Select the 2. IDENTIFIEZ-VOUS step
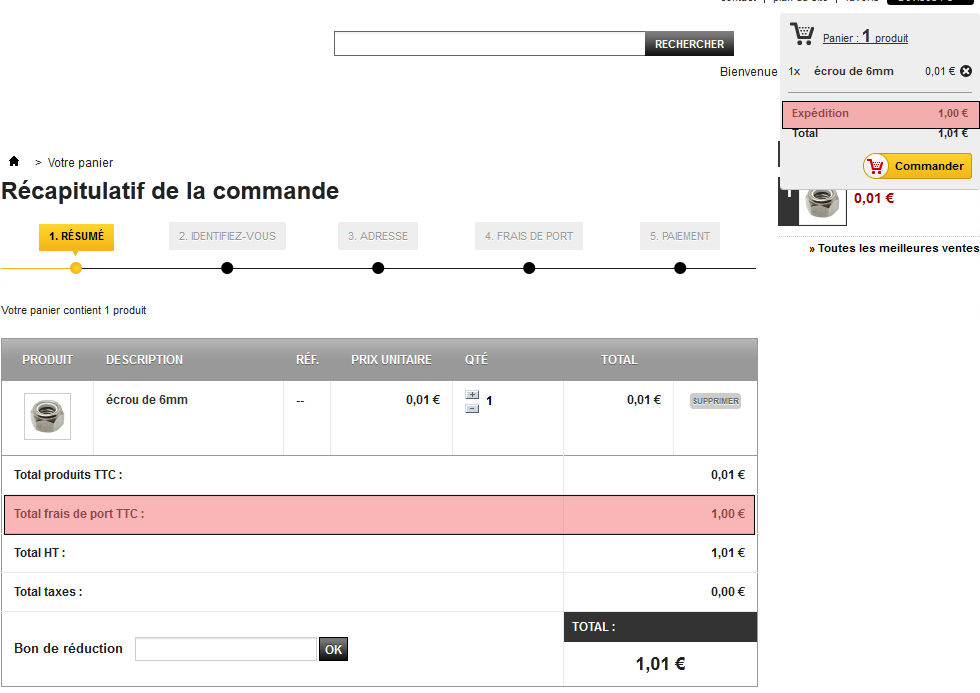This screenshot has height=693, width=980. [228, 236]
